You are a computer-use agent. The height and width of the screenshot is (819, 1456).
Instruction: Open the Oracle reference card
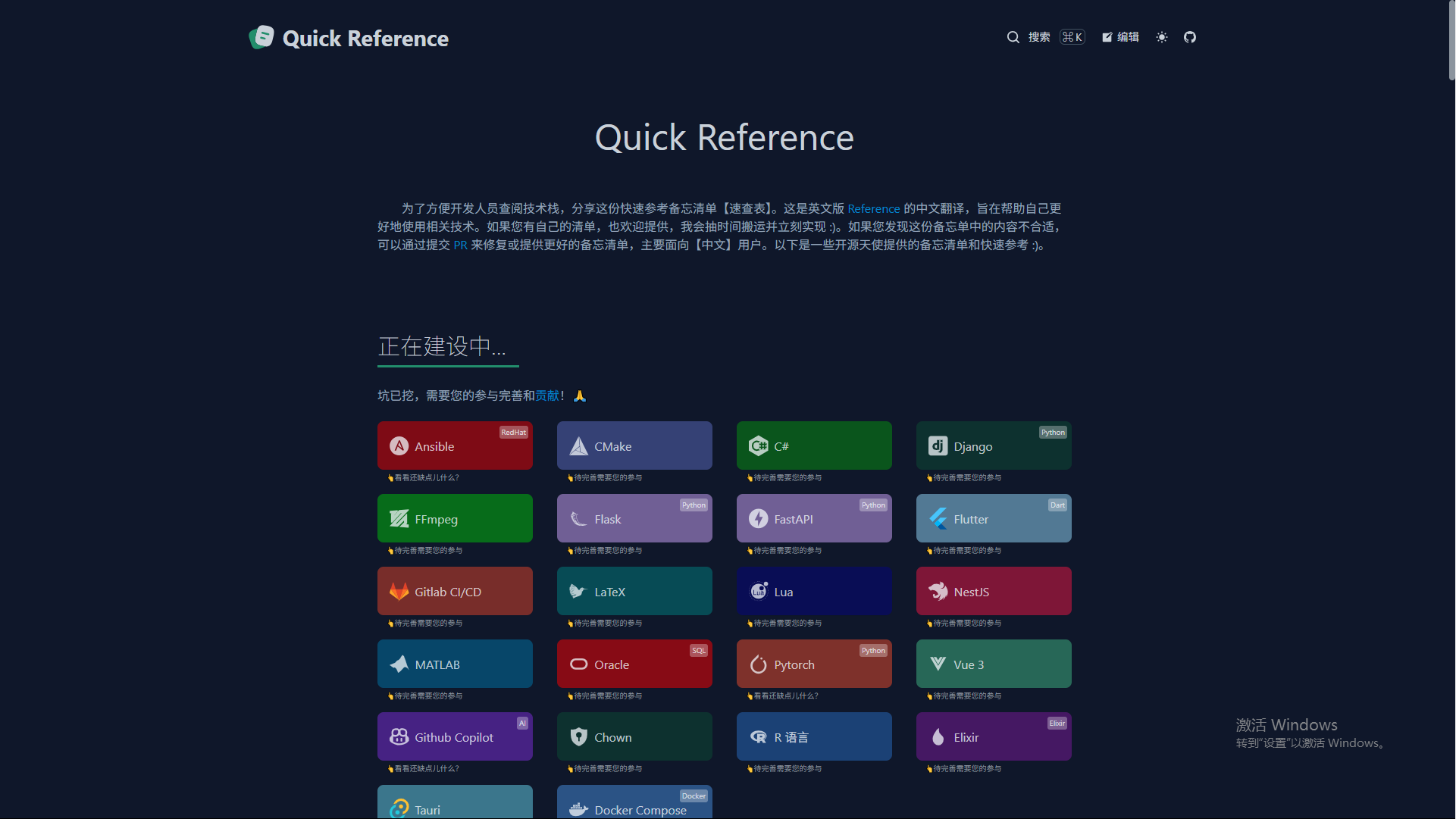634,664
